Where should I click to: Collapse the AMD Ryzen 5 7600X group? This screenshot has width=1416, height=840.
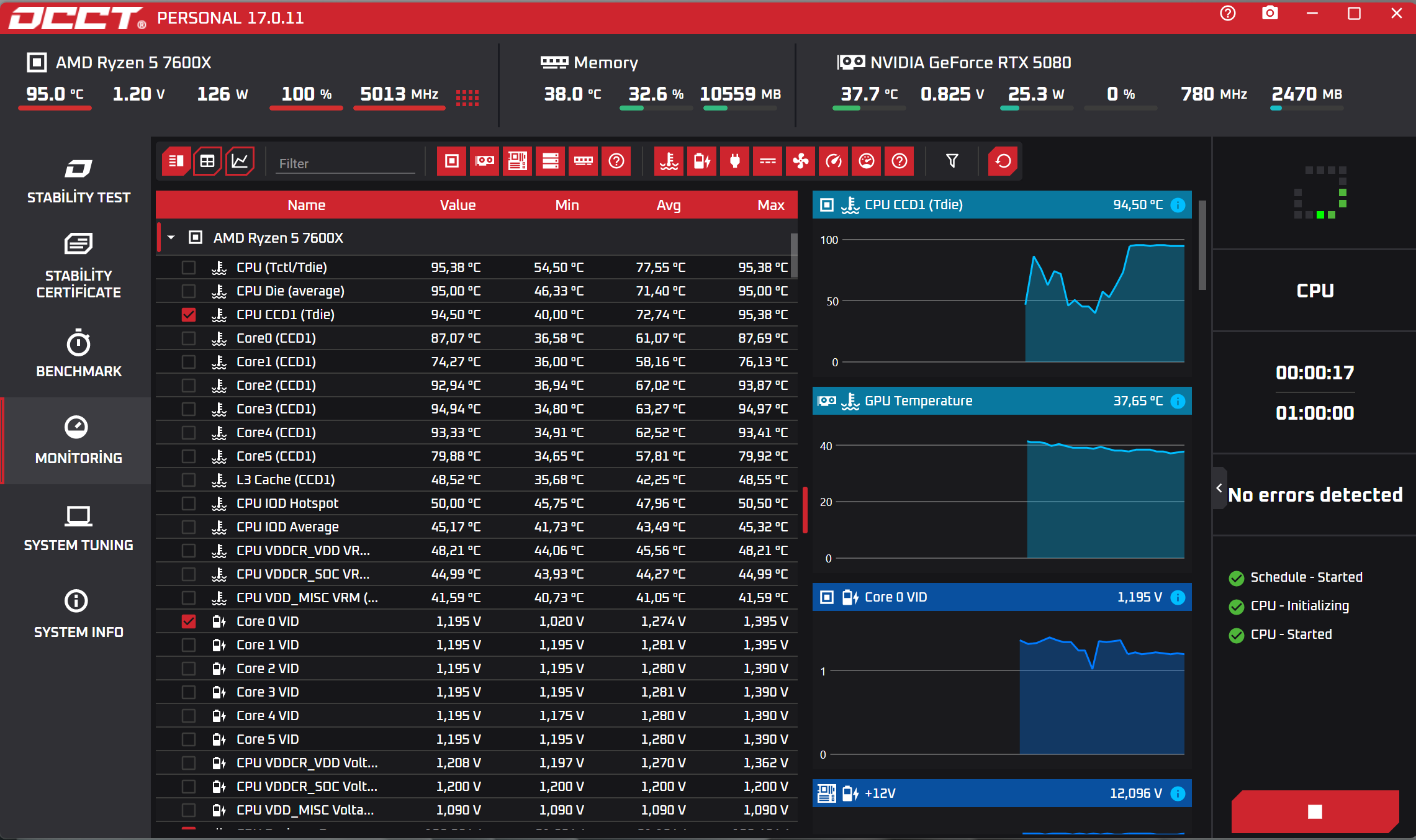171,238
